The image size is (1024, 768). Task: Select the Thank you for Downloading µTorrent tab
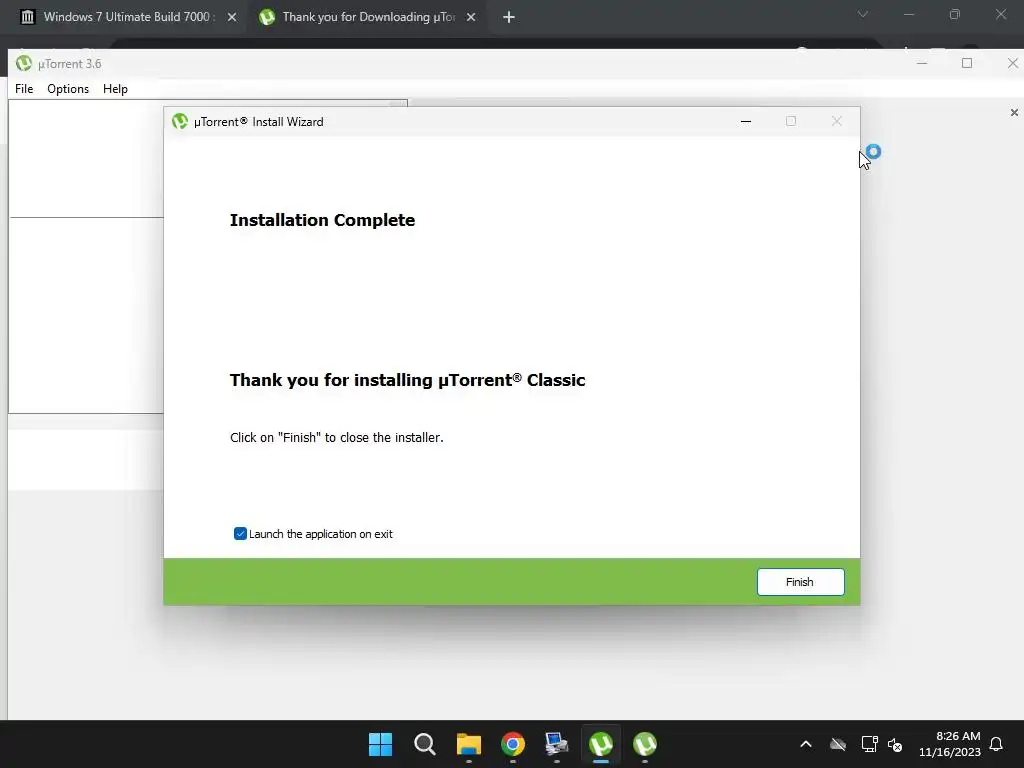coord(368,17)
